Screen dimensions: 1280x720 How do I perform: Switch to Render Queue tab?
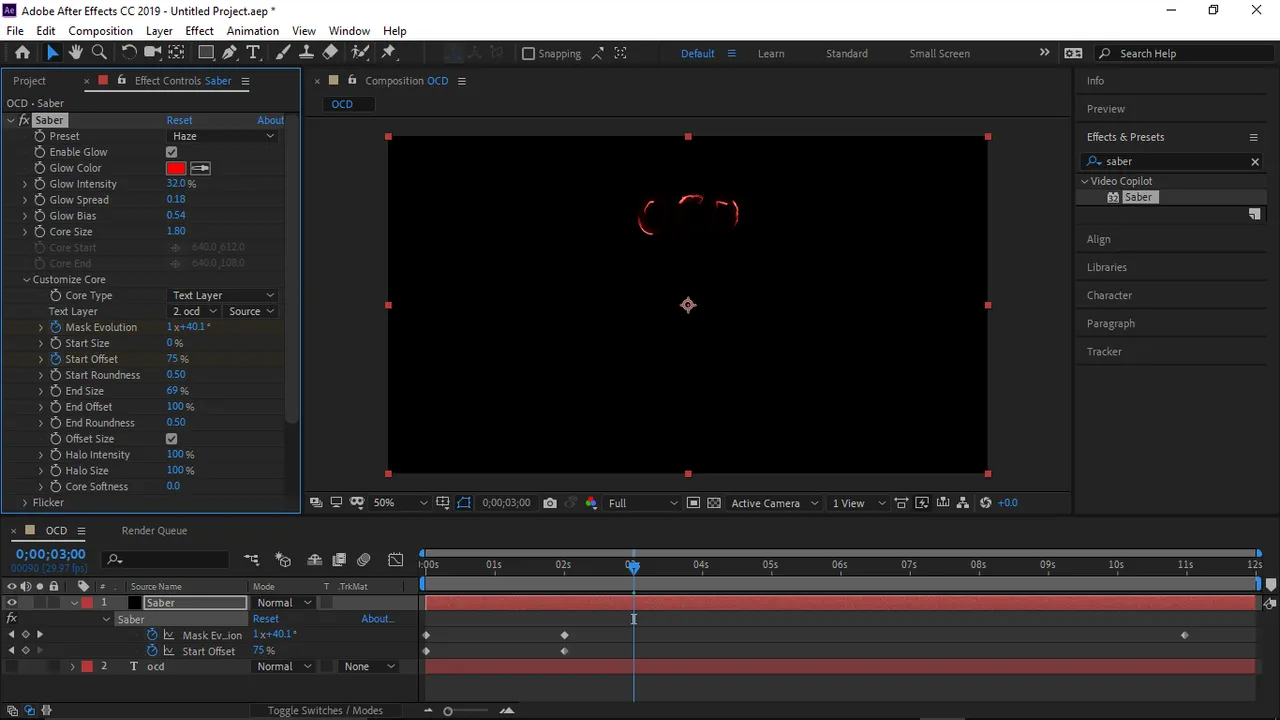point(154,531)
